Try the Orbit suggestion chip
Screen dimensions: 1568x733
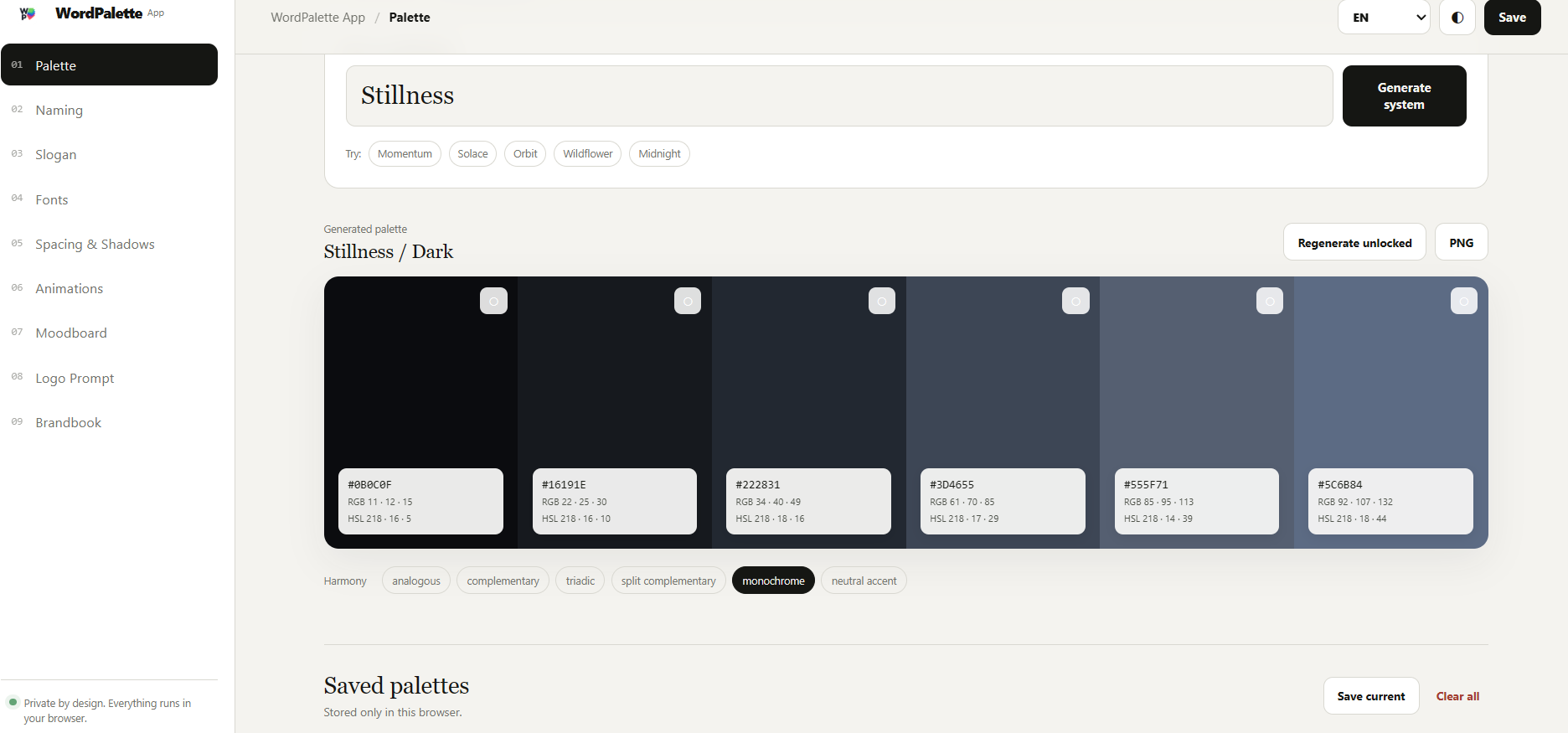coord(525,153)
